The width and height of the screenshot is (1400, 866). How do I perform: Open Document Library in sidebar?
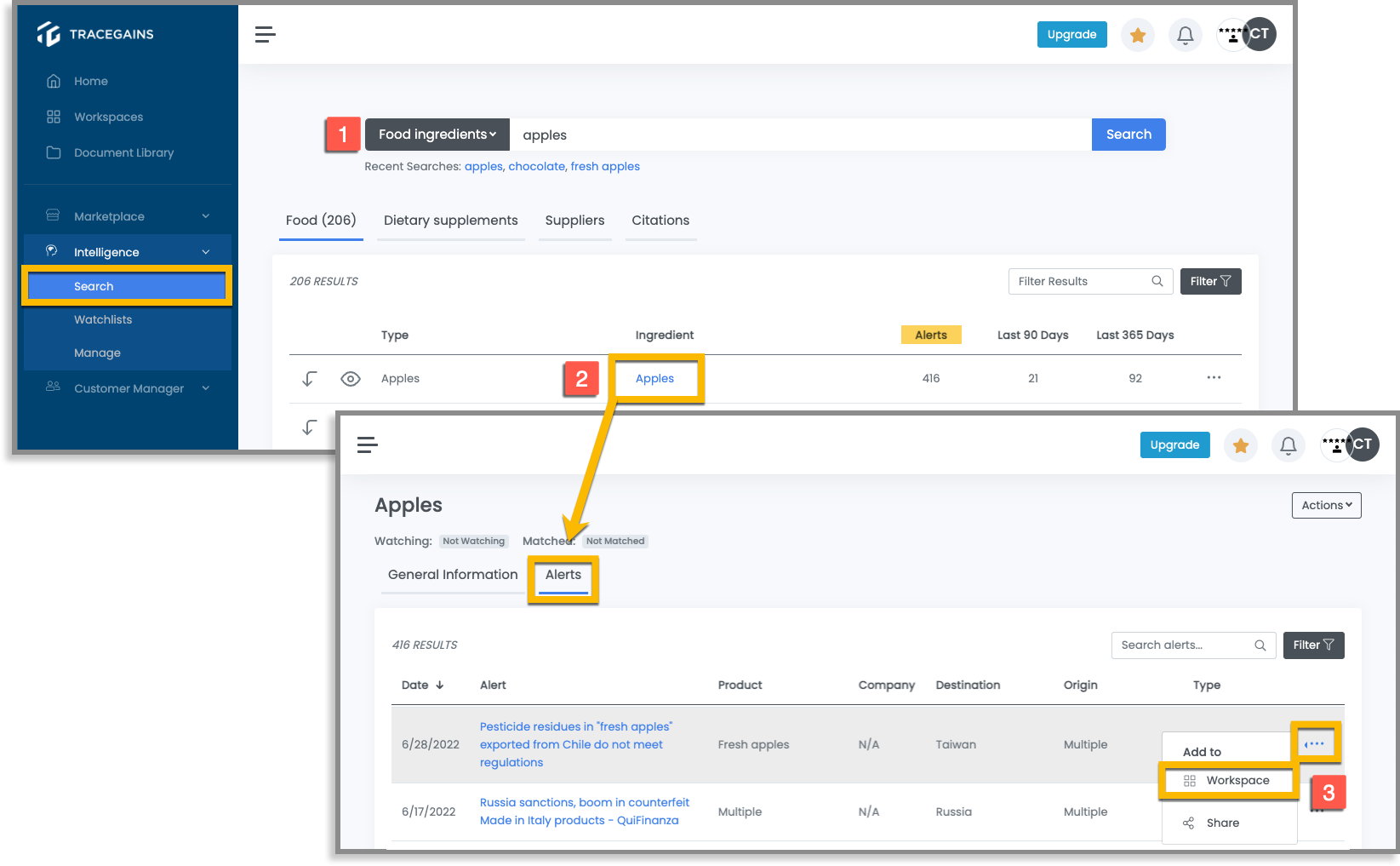tap(123, 152)
